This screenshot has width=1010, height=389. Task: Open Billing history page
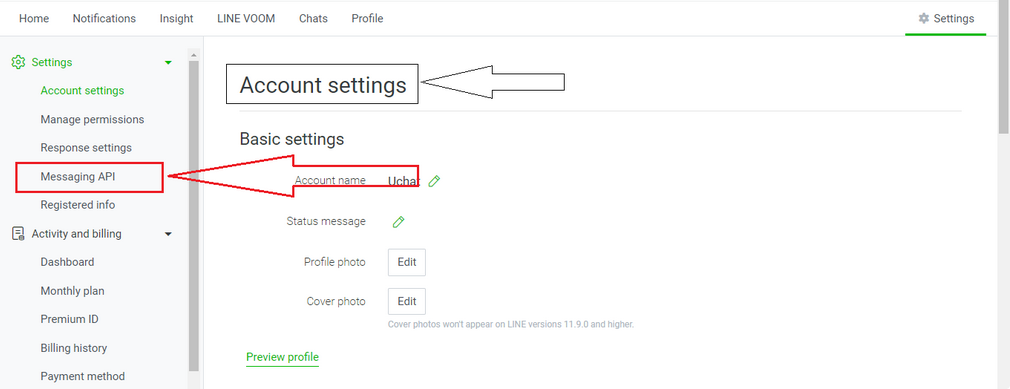73,348
